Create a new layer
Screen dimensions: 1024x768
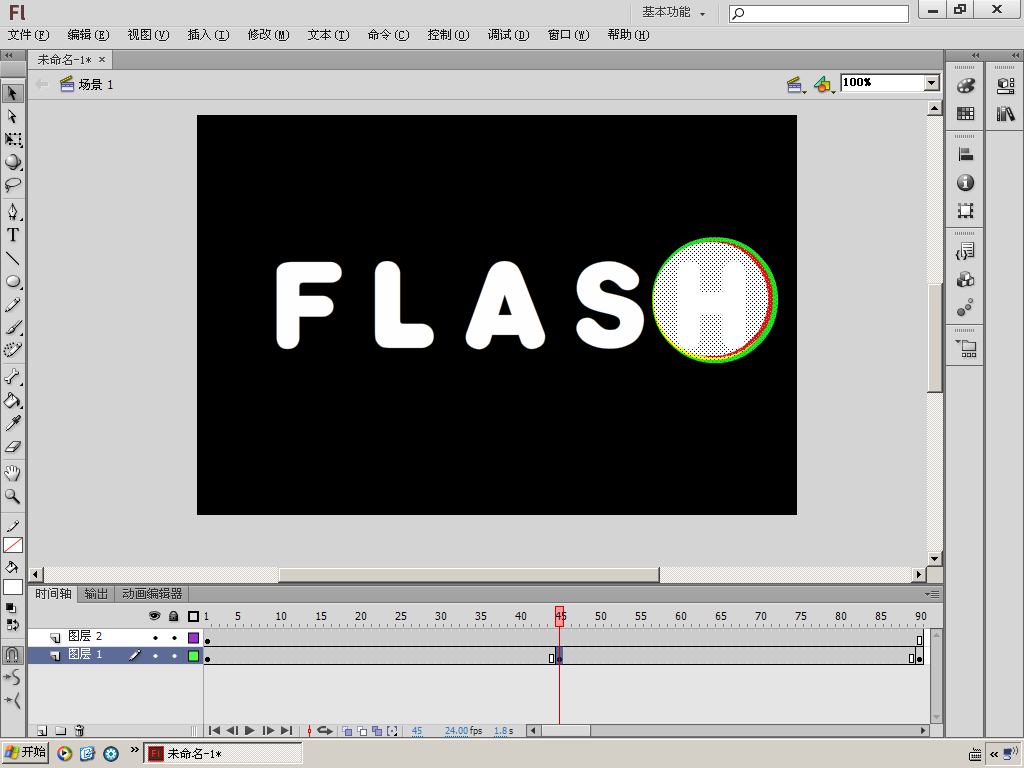pos(42,730)
